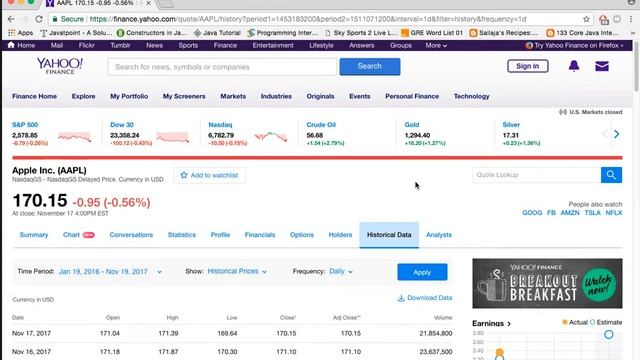Open the Java Tutorial bookmark

(x=217, y=33)
